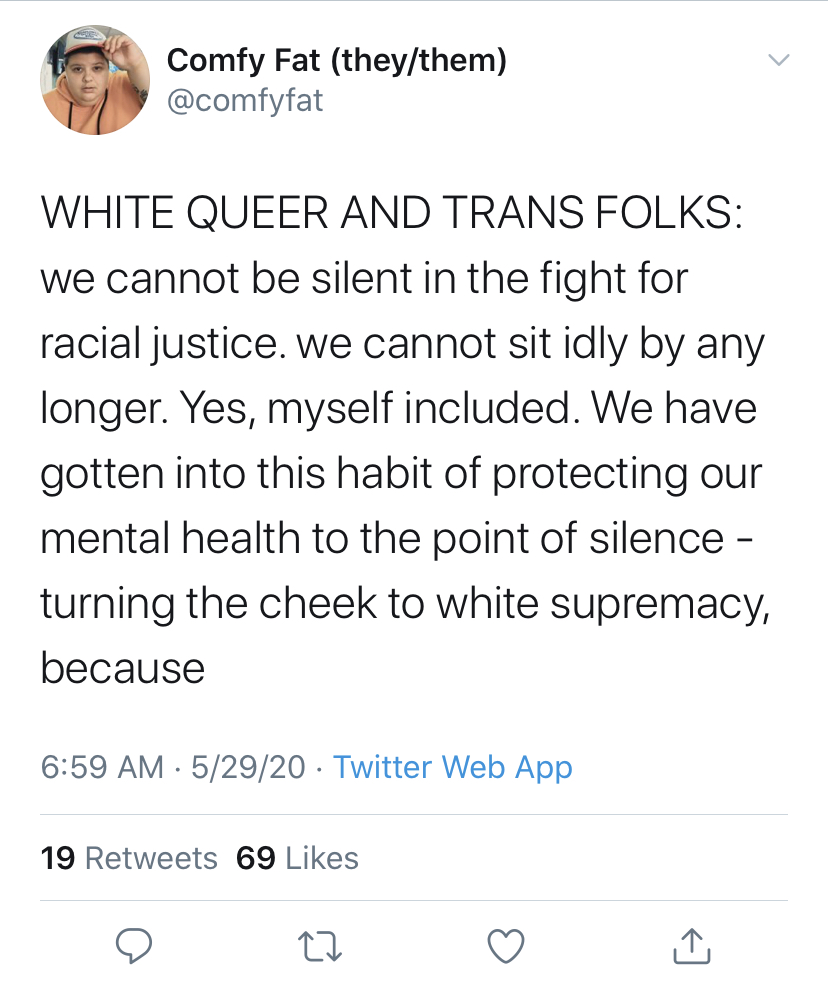828x982 pixels.
Task: Click the bold 19 retweet count
Action: pos(58,858)
